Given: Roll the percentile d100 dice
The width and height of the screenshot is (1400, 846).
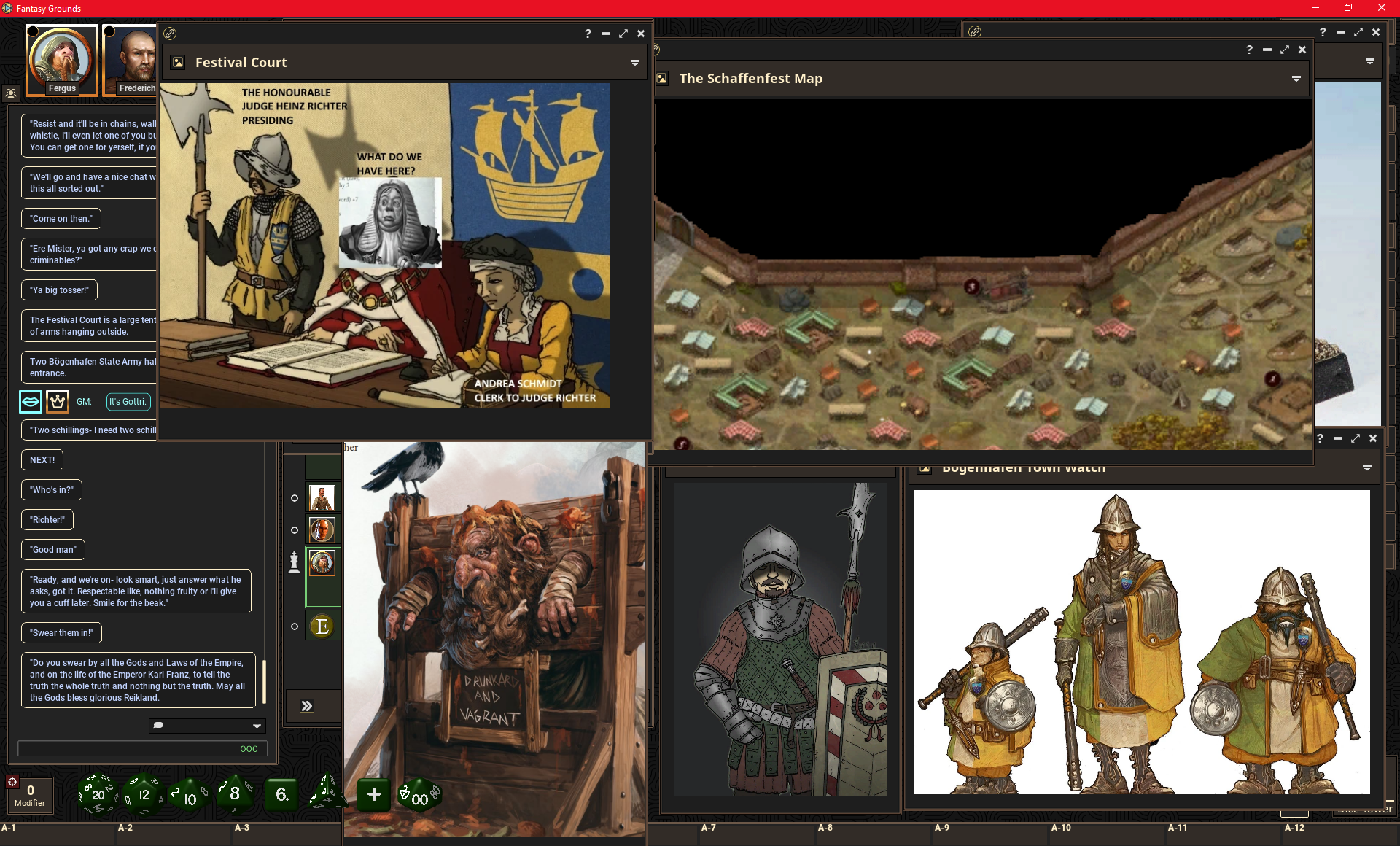Looking at the screenshot, I should tap(419, 795).
